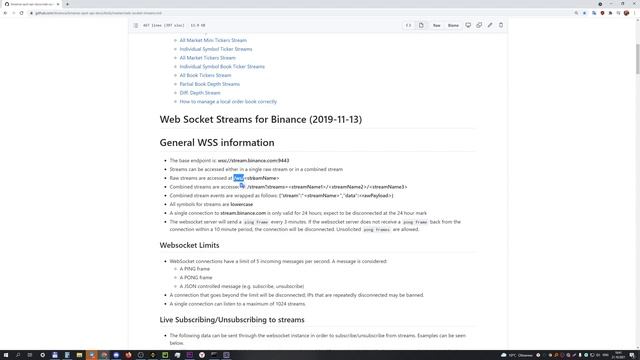The width and height of the screenshot is (640, 360).
Task: Click the copy raw contents icon
Action: (479, 25)
